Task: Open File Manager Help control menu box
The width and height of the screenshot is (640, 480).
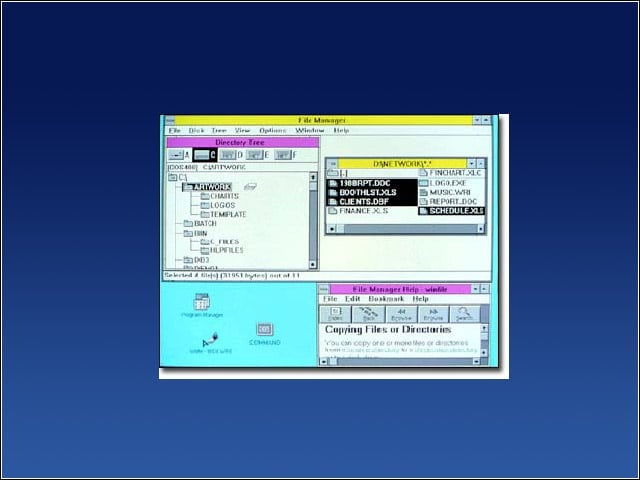Action: click(324, 289)
